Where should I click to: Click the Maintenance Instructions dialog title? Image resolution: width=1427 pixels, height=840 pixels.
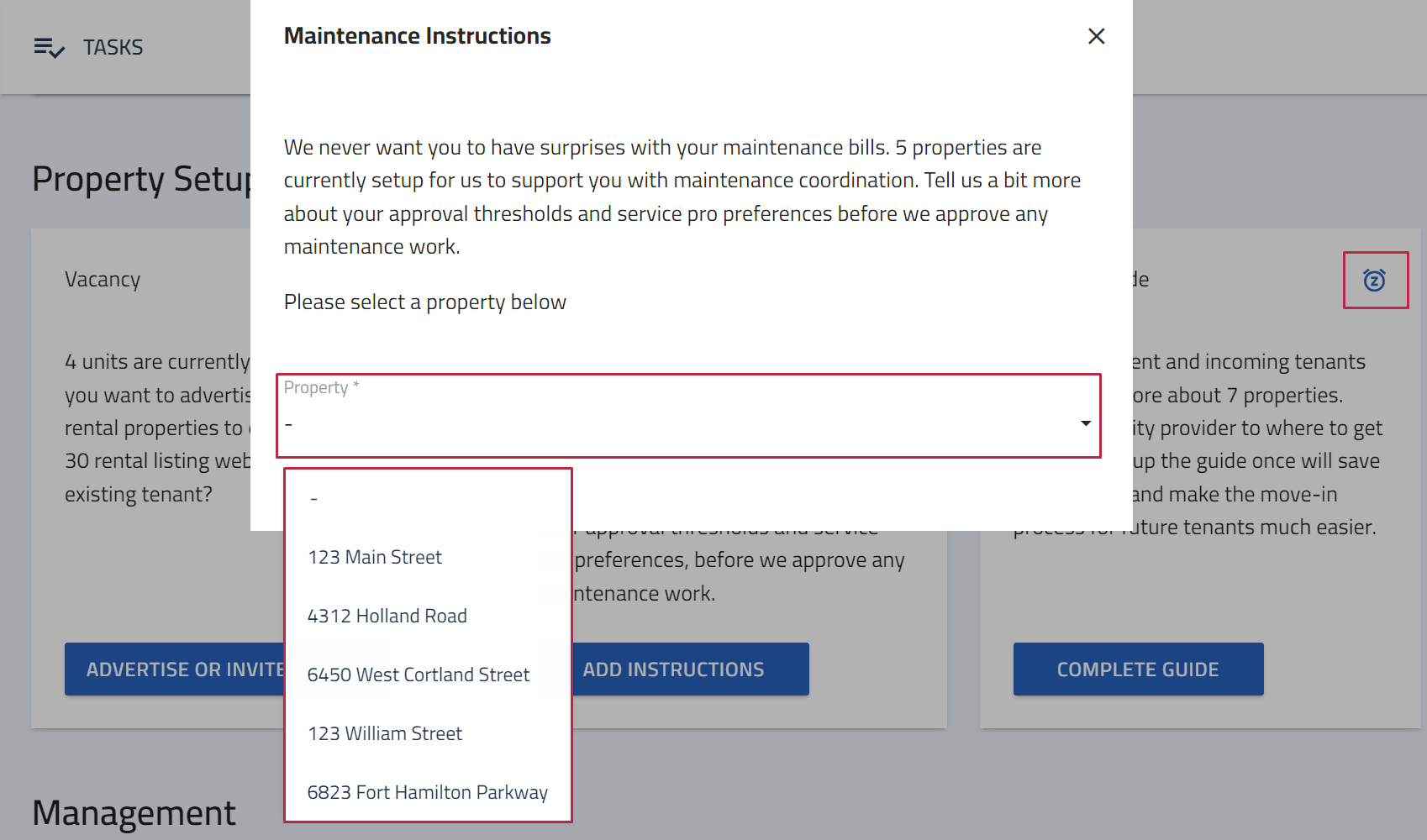coord(418,36)
